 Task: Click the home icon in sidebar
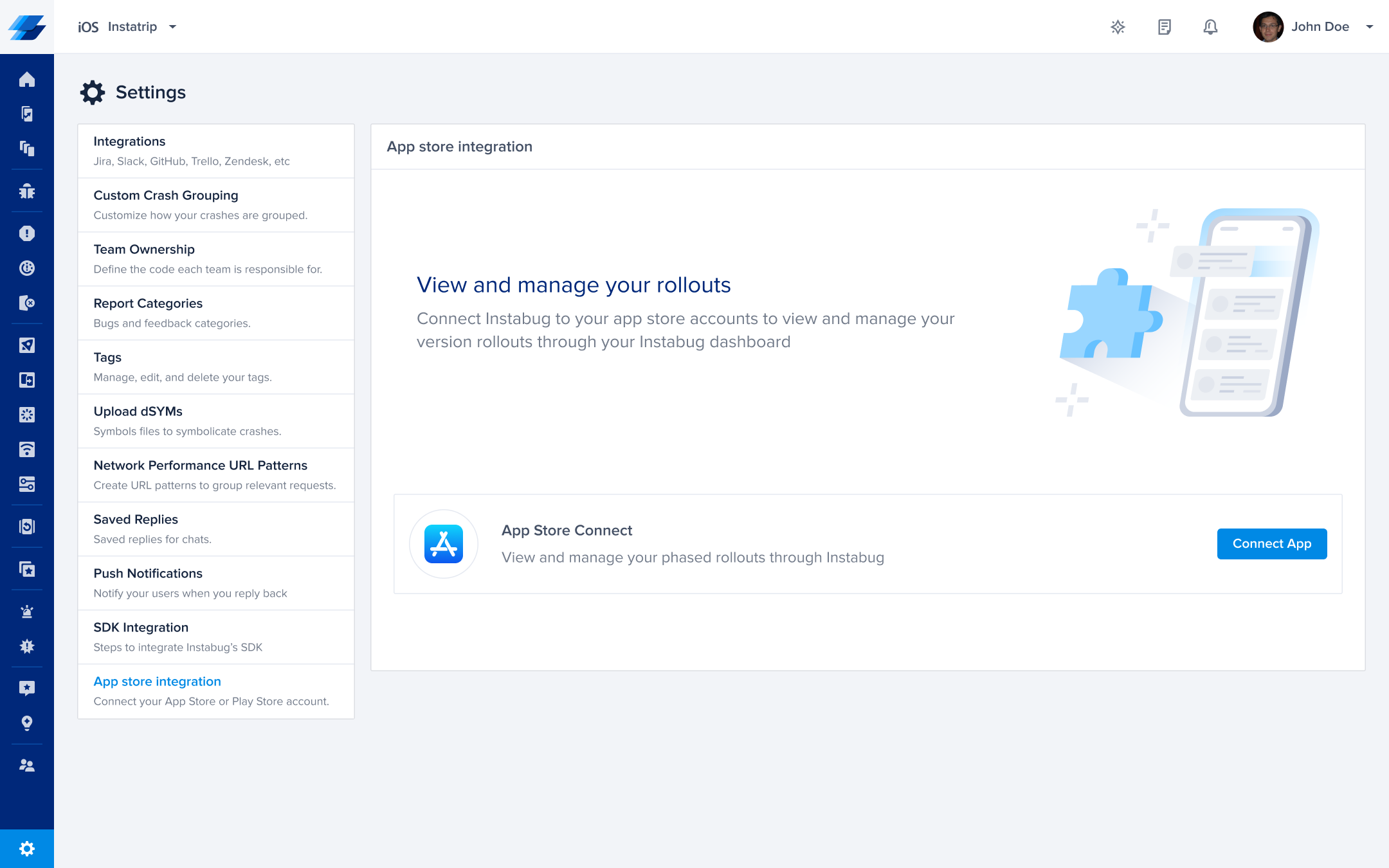27,79
